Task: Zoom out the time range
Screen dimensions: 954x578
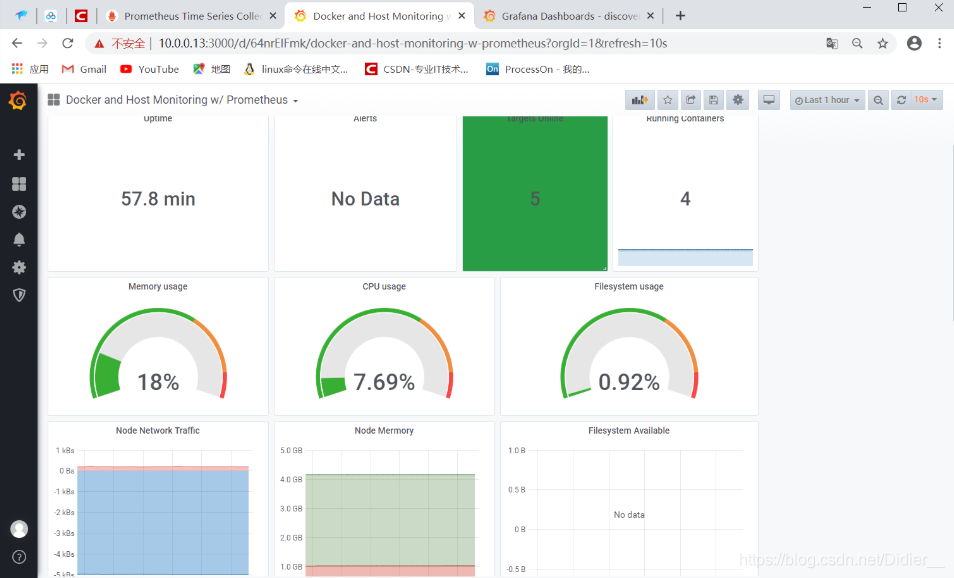Action: tap(878, 100)
